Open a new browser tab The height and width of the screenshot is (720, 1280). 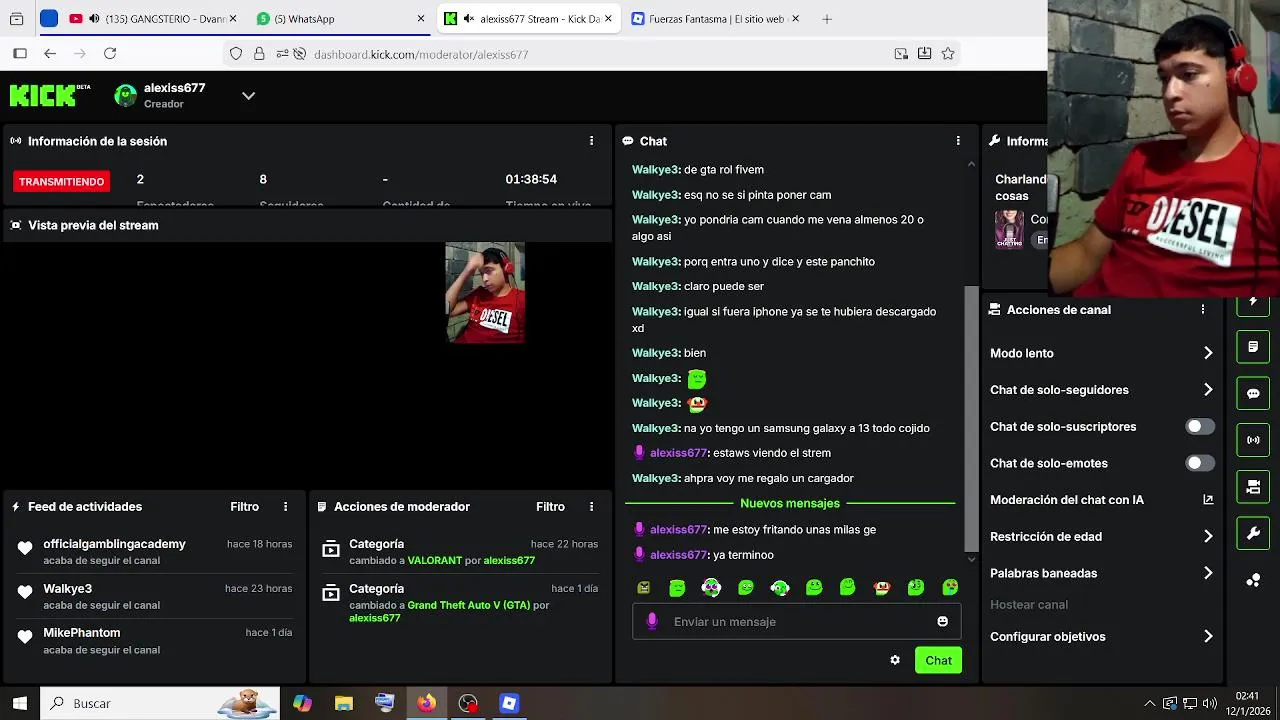(x=827, y=19)
